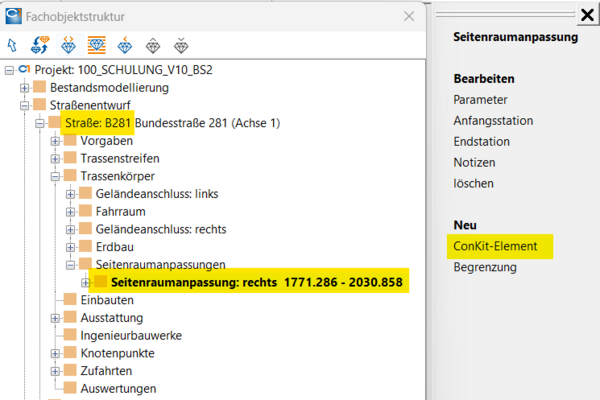This screenshot has width=600, height=400.
Task: Click the folder icon beside Ingenieurbauwerke
Action: (x=70, y=335)
